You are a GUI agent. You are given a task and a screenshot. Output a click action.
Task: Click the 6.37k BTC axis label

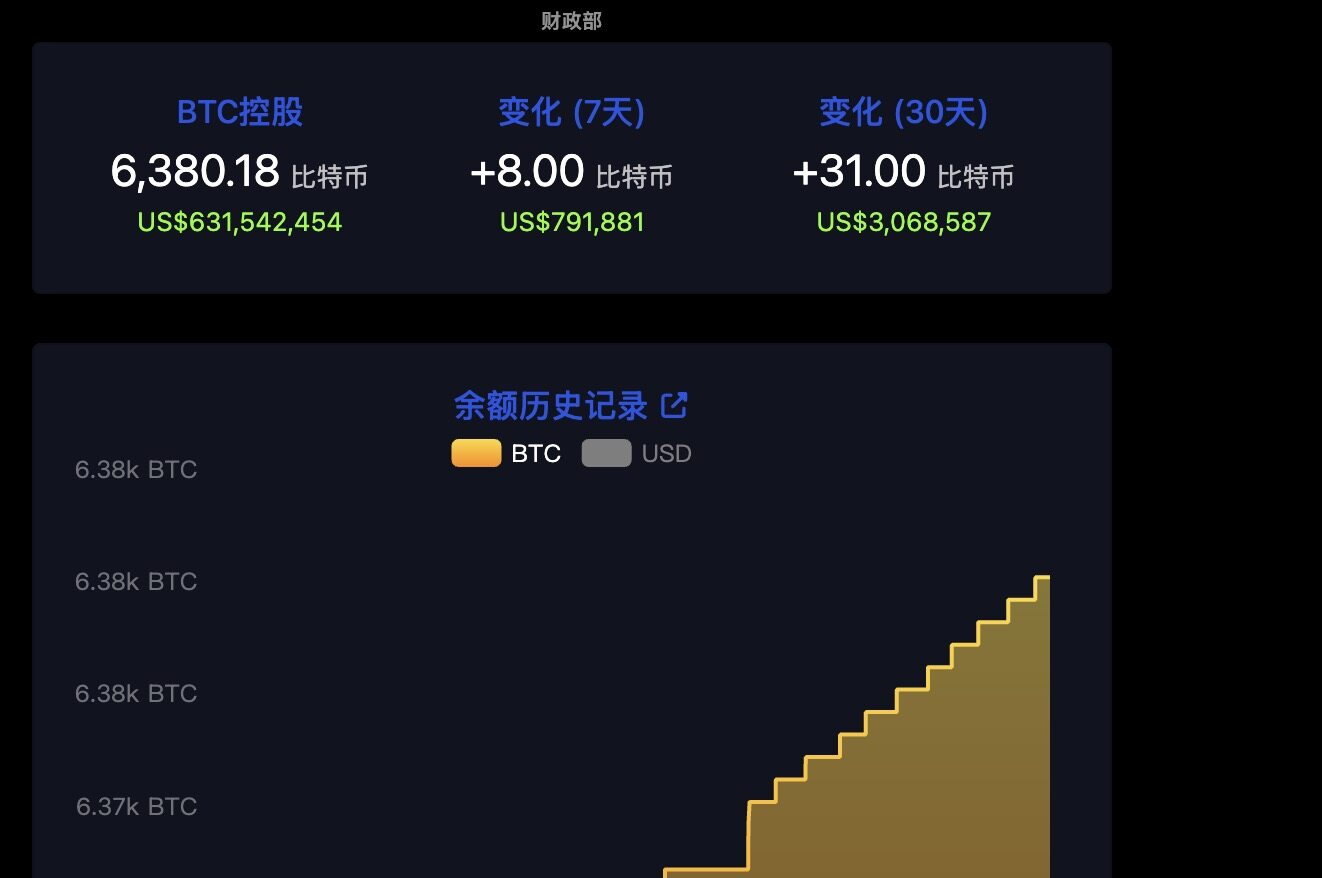point(135,806)
